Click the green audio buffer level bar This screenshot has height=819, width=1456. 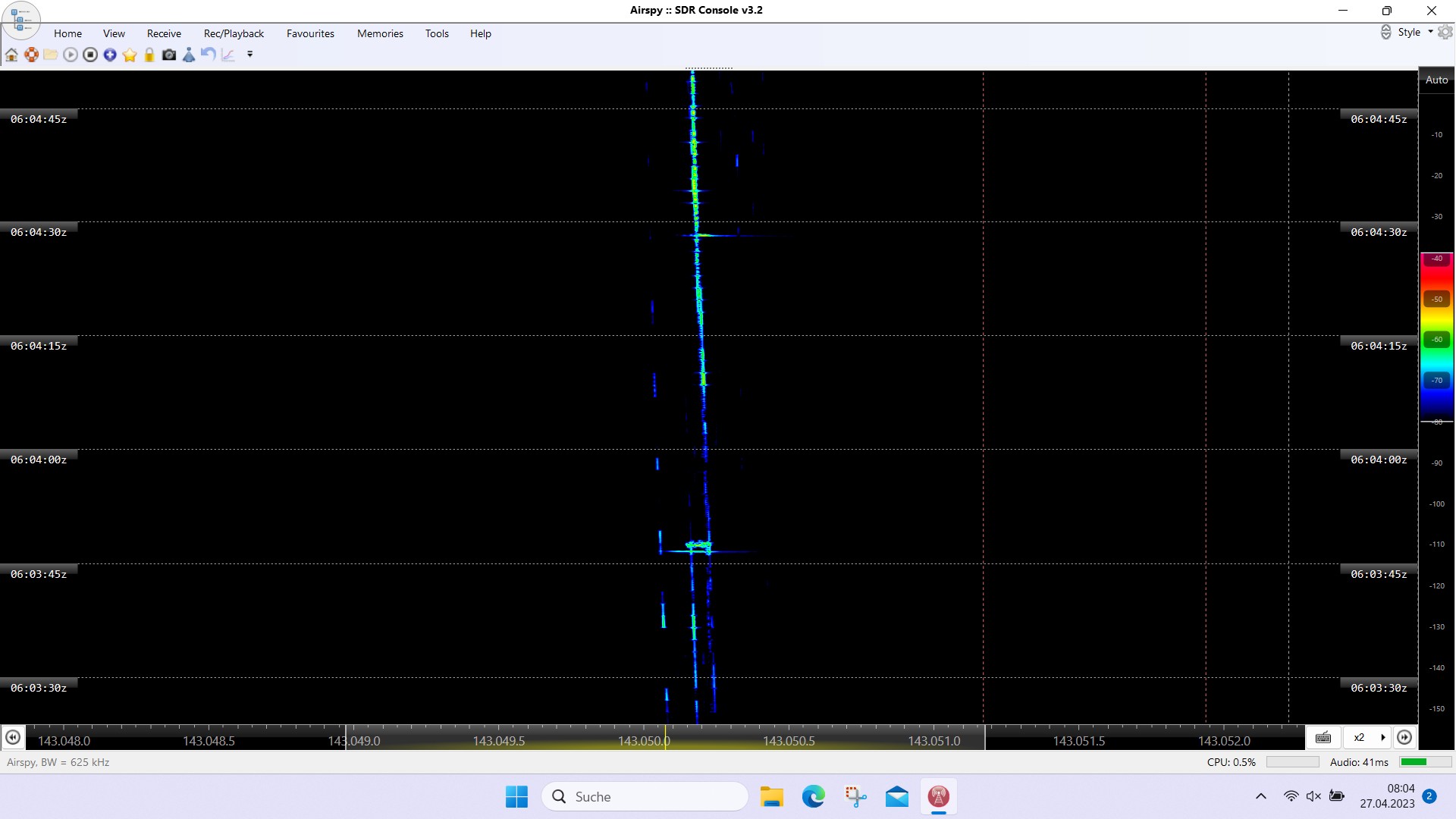click(1424, 762)
